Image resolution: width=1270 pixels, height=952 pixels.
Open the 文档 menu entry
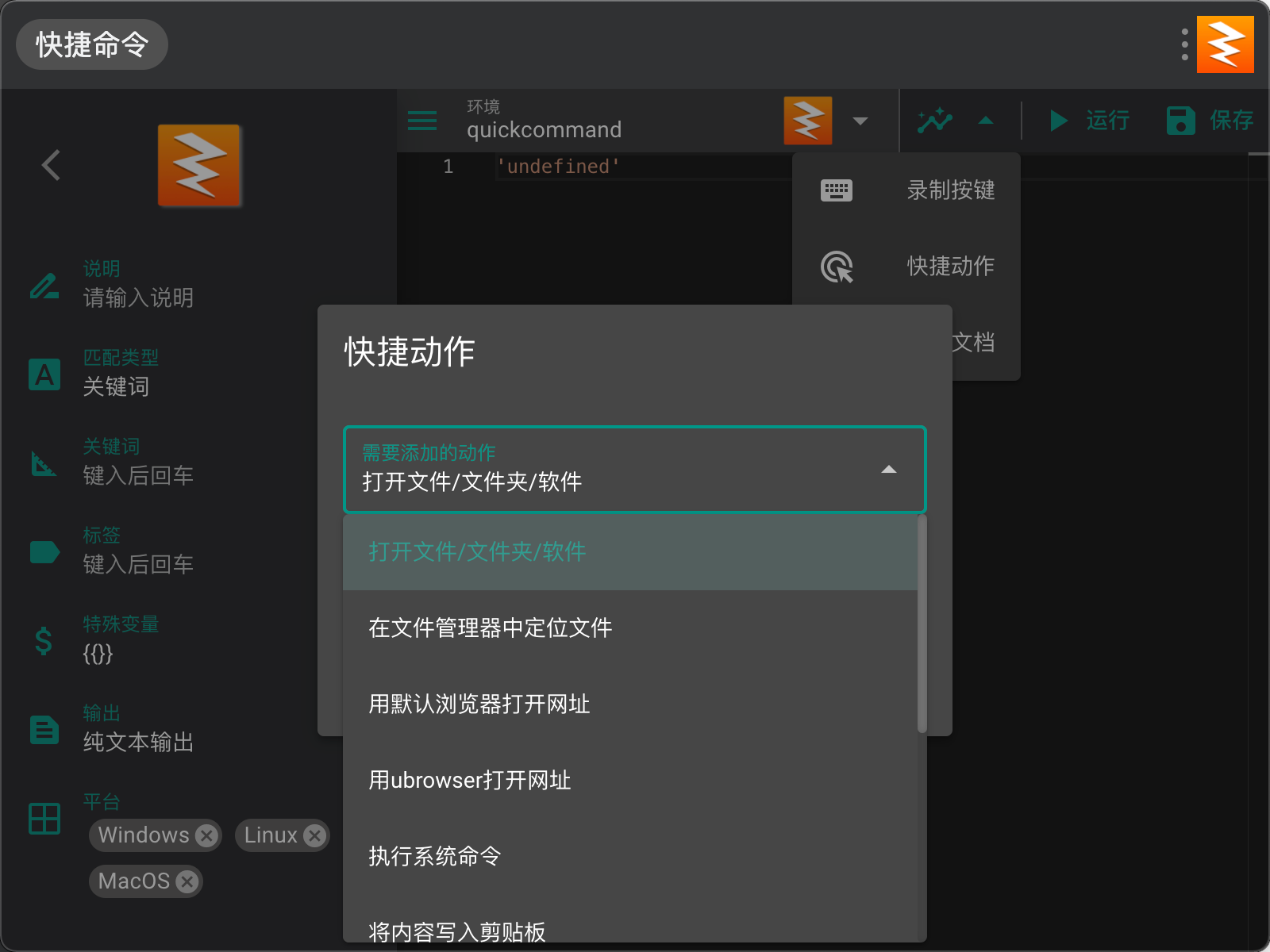pyautogui.click(x=973, y=343)
